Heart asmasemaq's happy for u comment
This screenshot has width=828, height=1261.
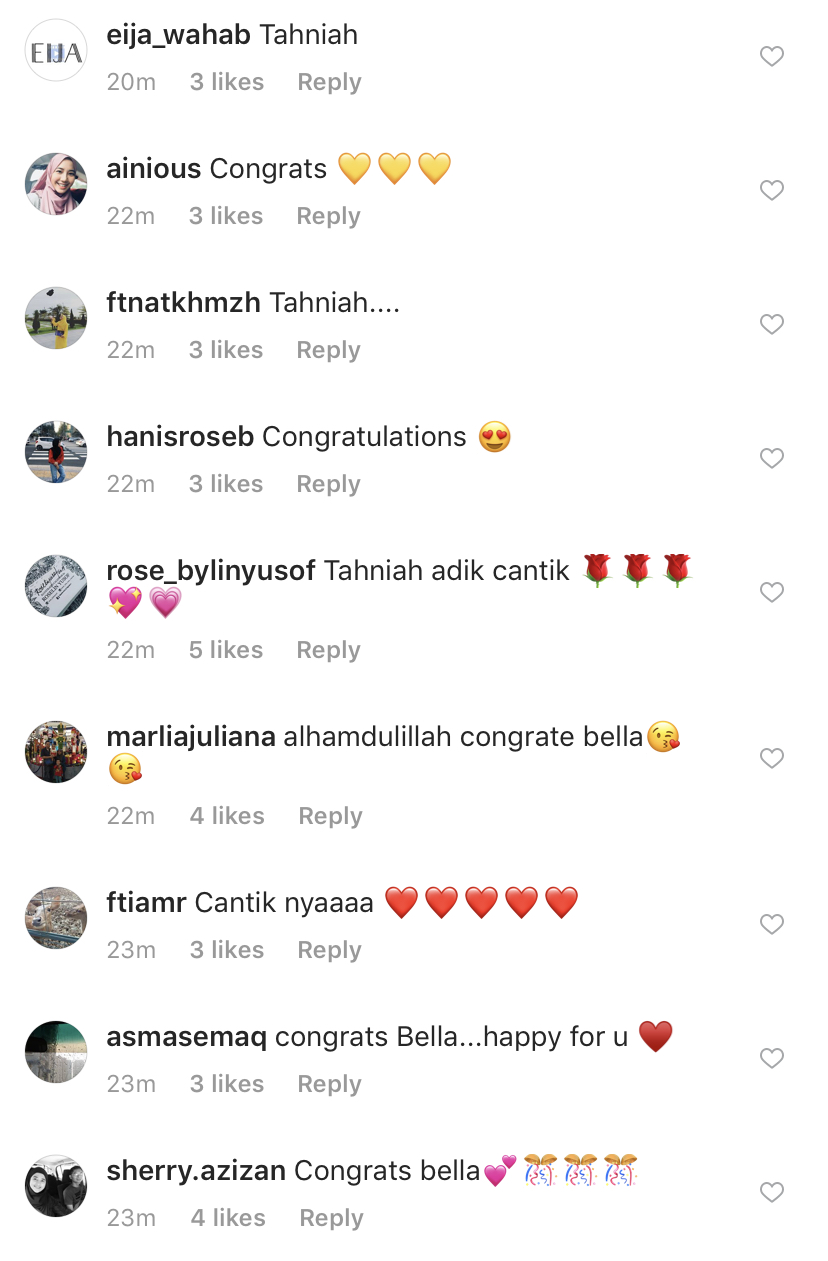tap(772, 1059)
